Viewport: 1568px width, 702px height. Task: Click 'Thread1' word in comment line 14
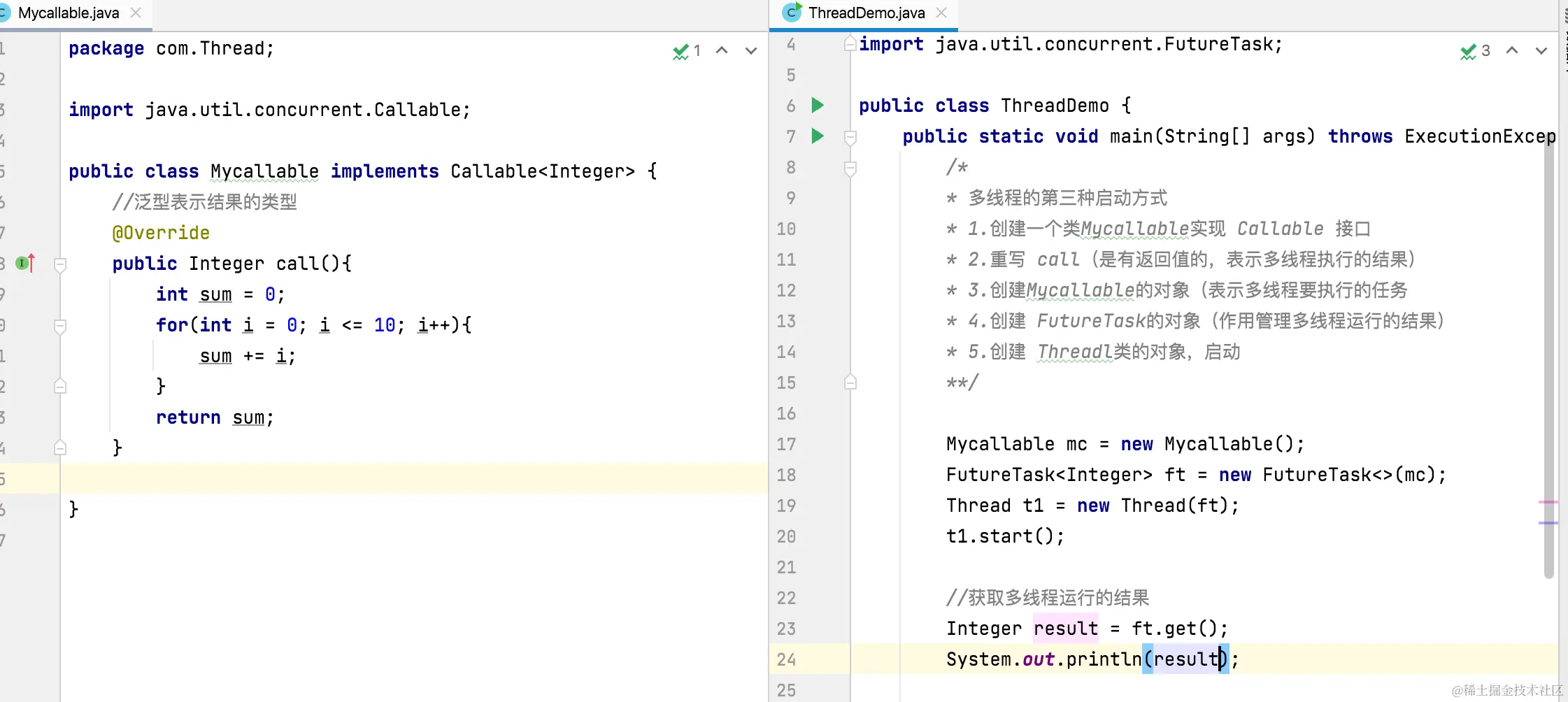1075,352
